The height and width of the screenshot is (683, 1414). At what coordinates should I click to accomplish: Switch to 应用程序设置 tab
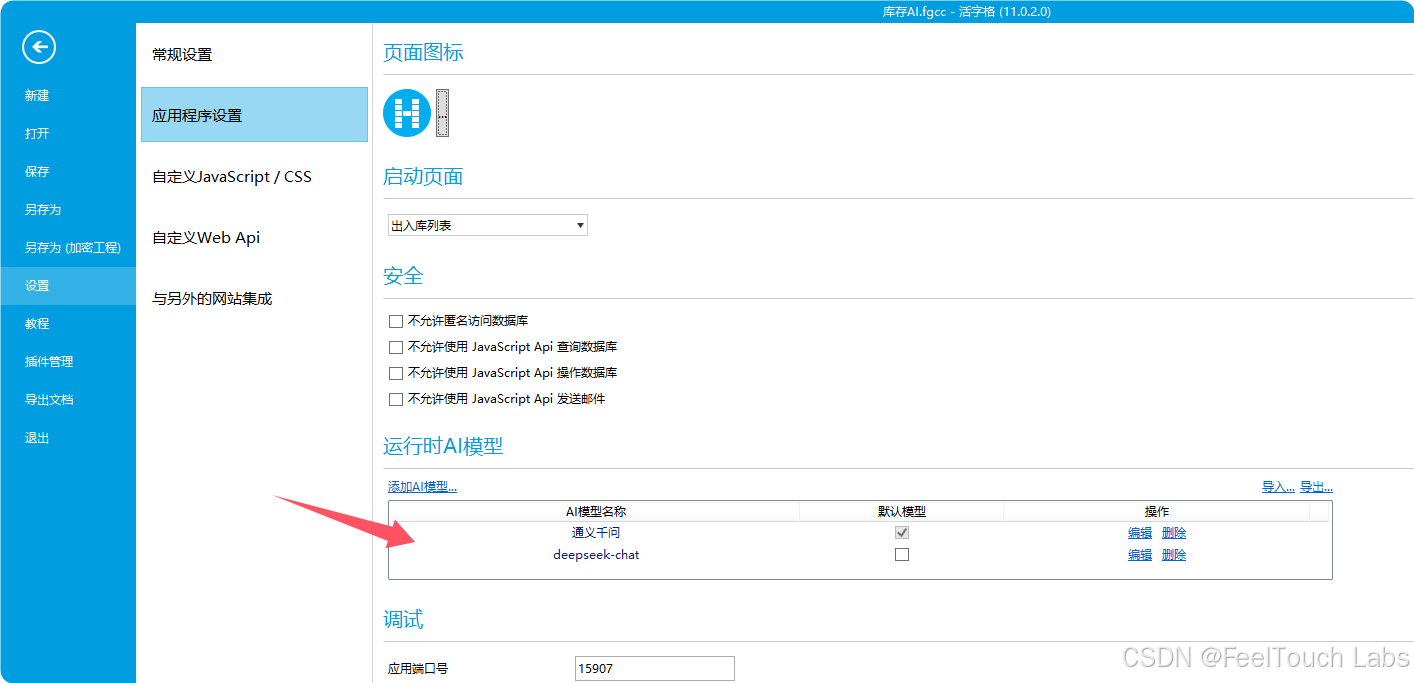click(x=254, y=115)
